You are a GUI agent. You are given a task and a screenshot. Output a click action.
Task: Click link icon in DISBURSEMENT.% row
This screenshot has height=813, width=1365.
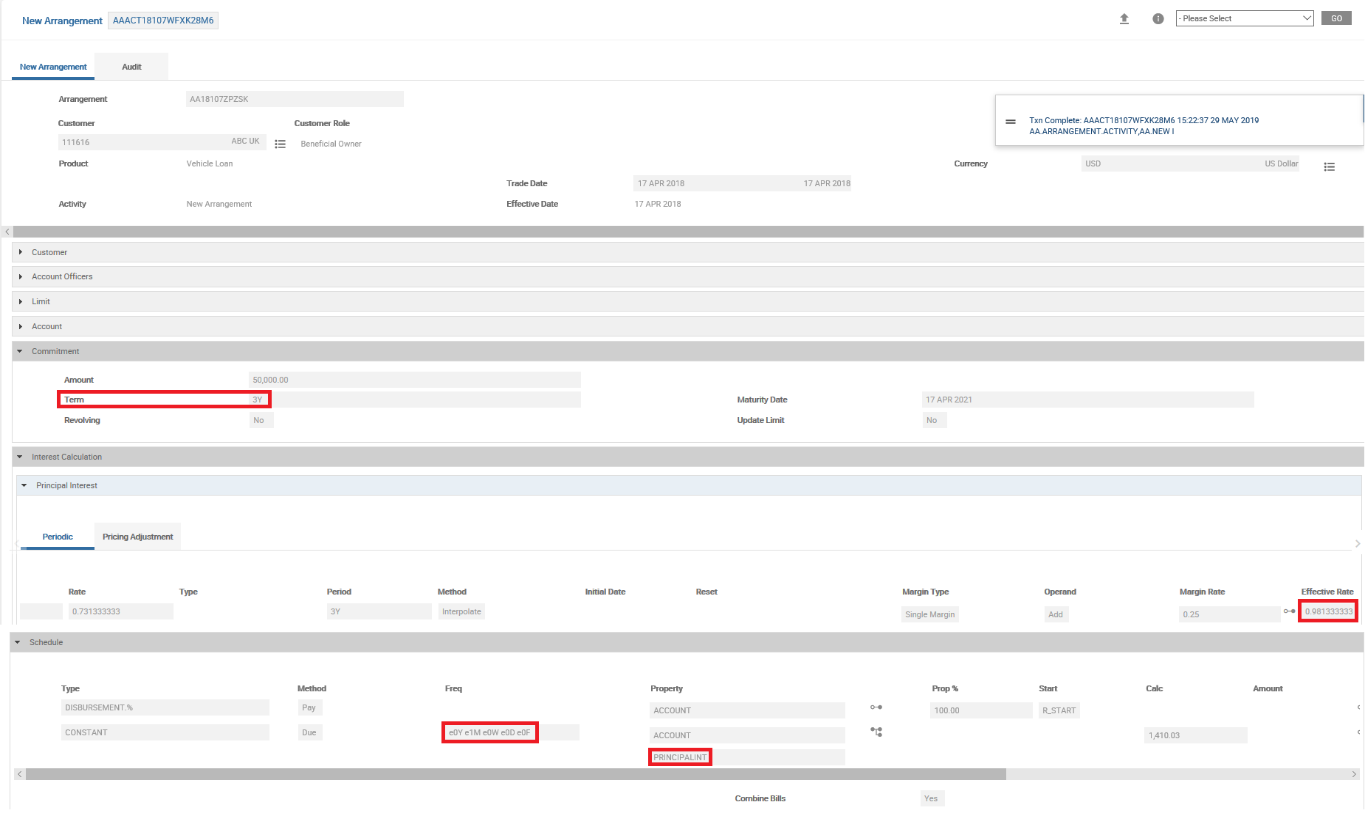(876, 708)
